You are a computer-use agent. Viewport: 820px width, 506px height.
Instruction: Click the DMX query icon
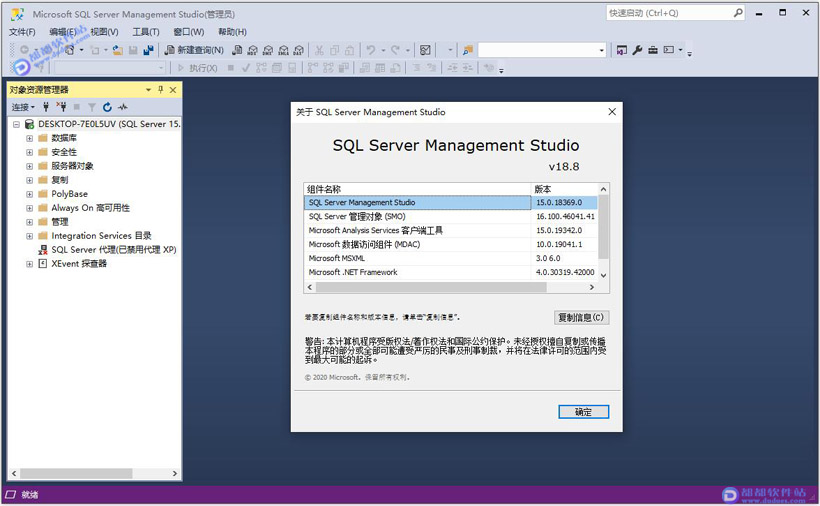[268, 50]
